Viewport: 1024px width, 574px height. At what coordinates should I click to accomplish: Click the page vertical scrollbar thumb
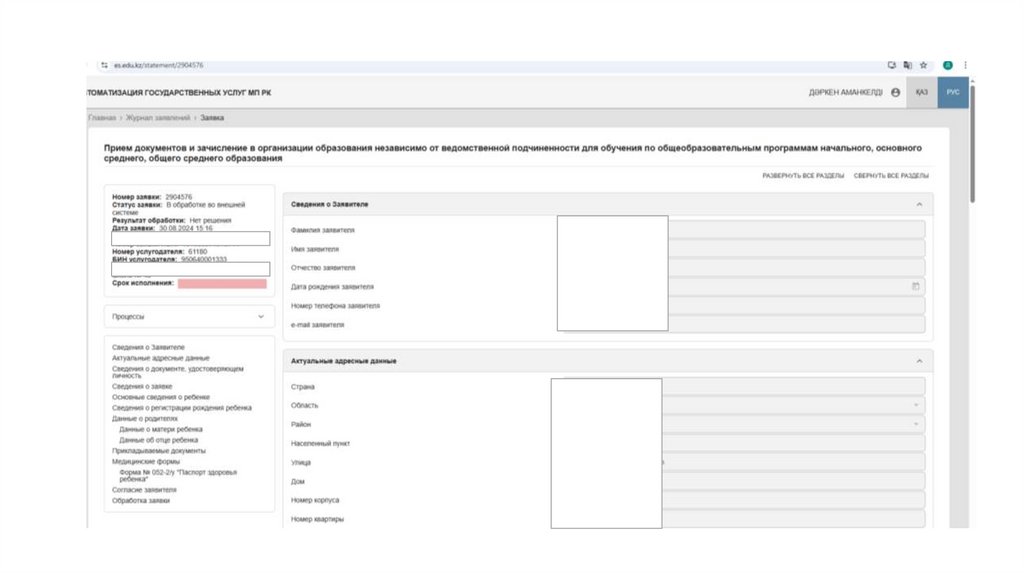pos(972,142)
